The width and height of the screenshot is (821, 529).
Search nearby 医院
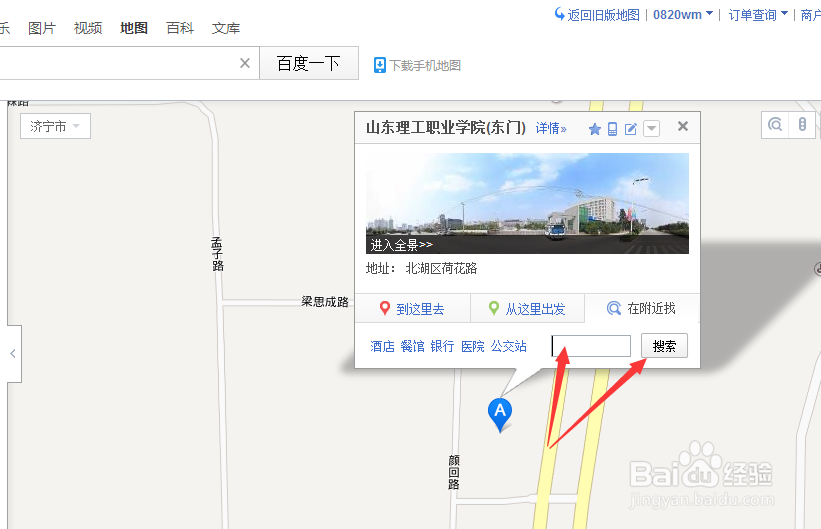(473, 346)
